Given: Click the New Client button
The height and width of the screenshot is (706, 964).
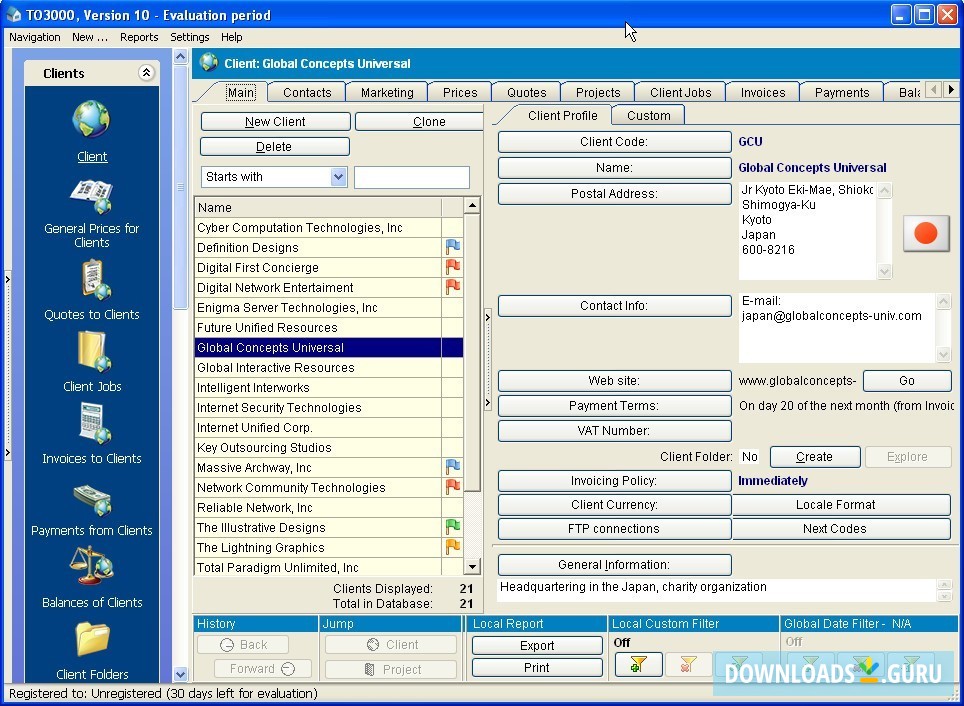Looking at the screenshot, I should coord(275,121).
